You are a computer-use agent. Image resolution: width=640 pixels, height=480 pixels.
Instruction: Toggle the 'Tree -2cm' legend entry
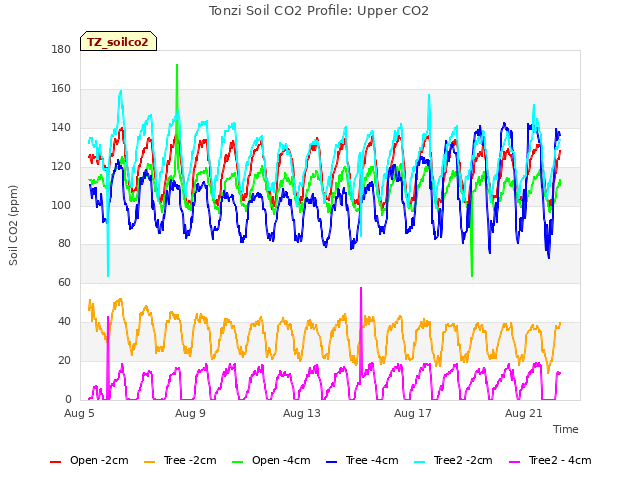click(180, 461)
